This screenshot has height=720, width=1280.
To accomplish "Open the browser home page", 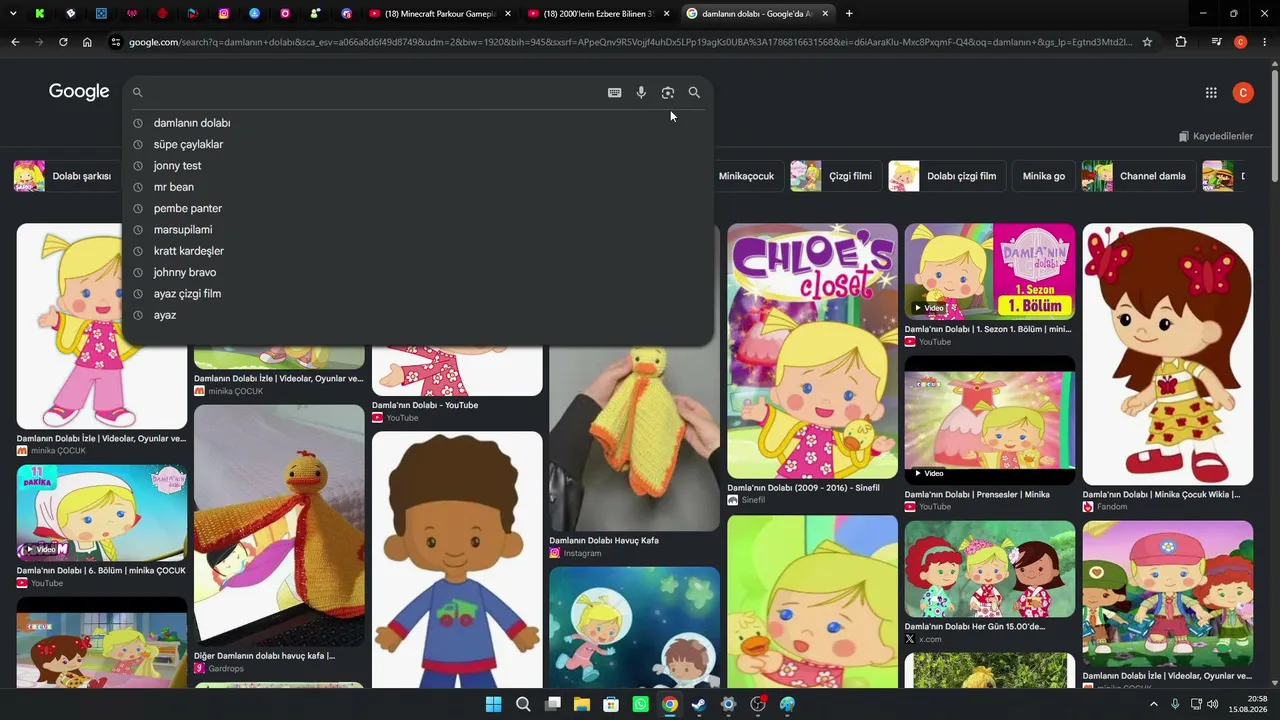I will click(x=87, y=42).
